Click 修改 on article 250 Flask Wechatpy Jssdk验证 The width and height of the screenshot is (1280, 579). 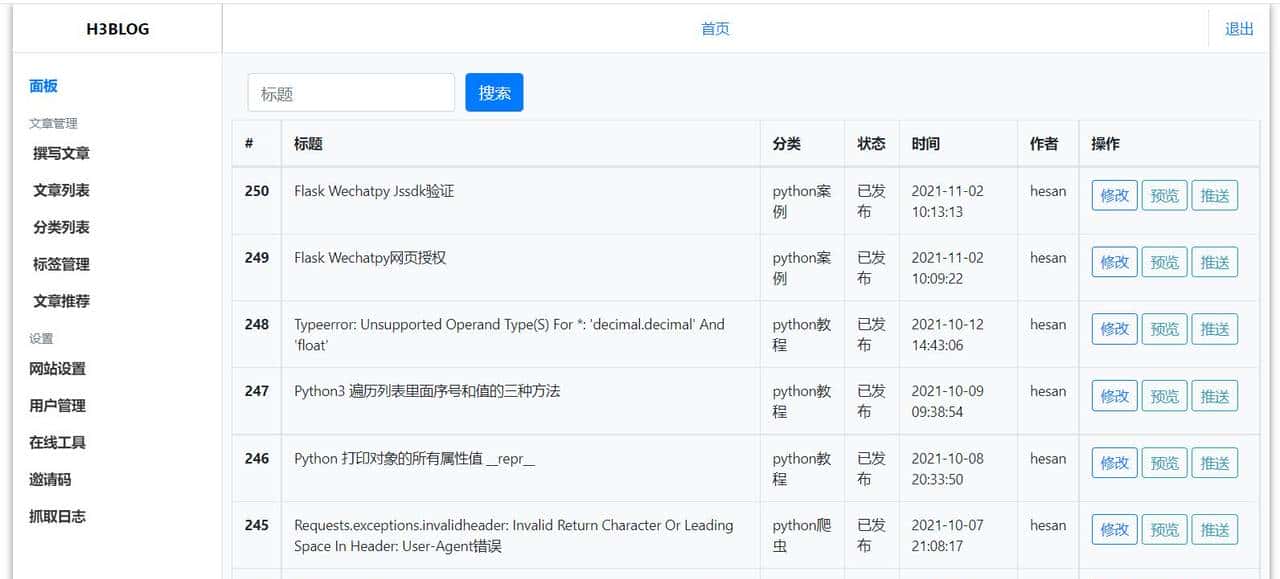click(x=1113, y=196)
